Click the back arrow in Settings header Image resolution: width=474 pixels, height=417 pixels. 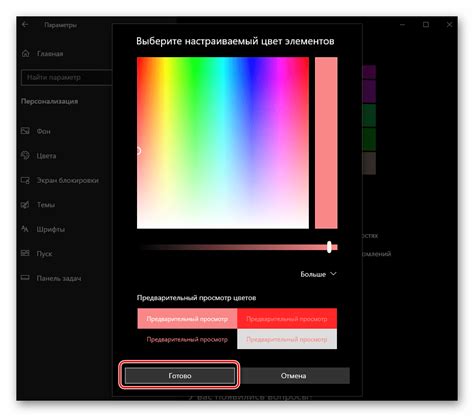25,24
